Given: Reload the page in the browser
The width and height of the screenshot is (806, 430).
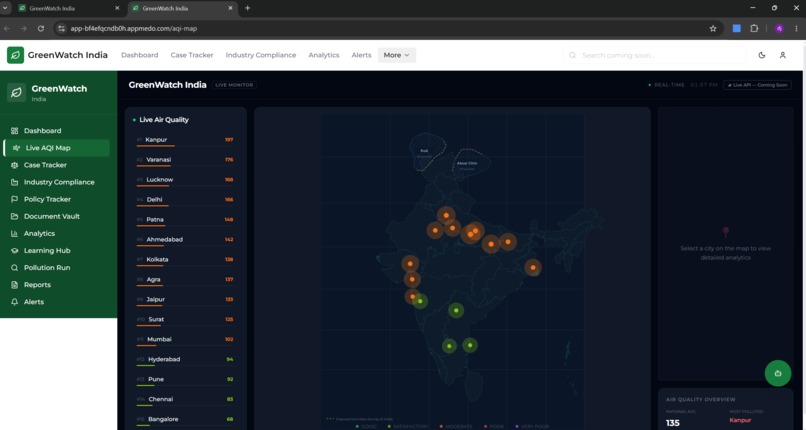Looking at the screenshot, I should coord(41,29).
